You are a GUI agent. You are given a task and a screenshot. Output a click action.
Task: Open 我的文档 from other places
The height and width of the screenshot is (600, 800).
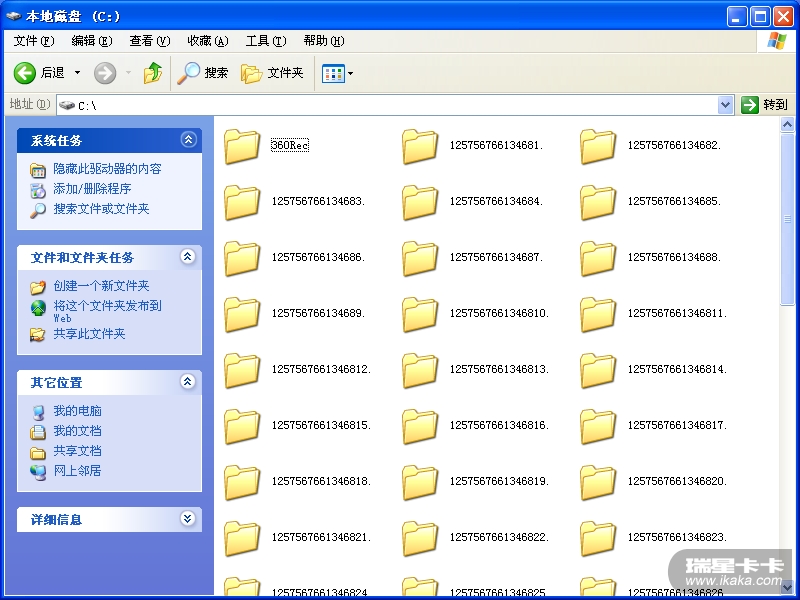[78, 431]
